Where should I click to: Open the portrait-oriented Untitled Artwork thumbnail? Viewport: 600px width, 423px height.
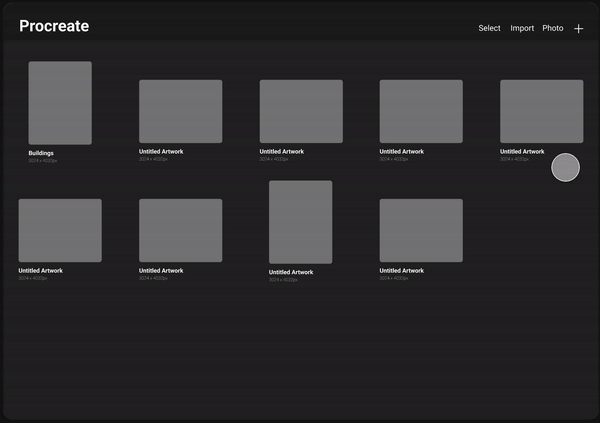coord(300,222)
